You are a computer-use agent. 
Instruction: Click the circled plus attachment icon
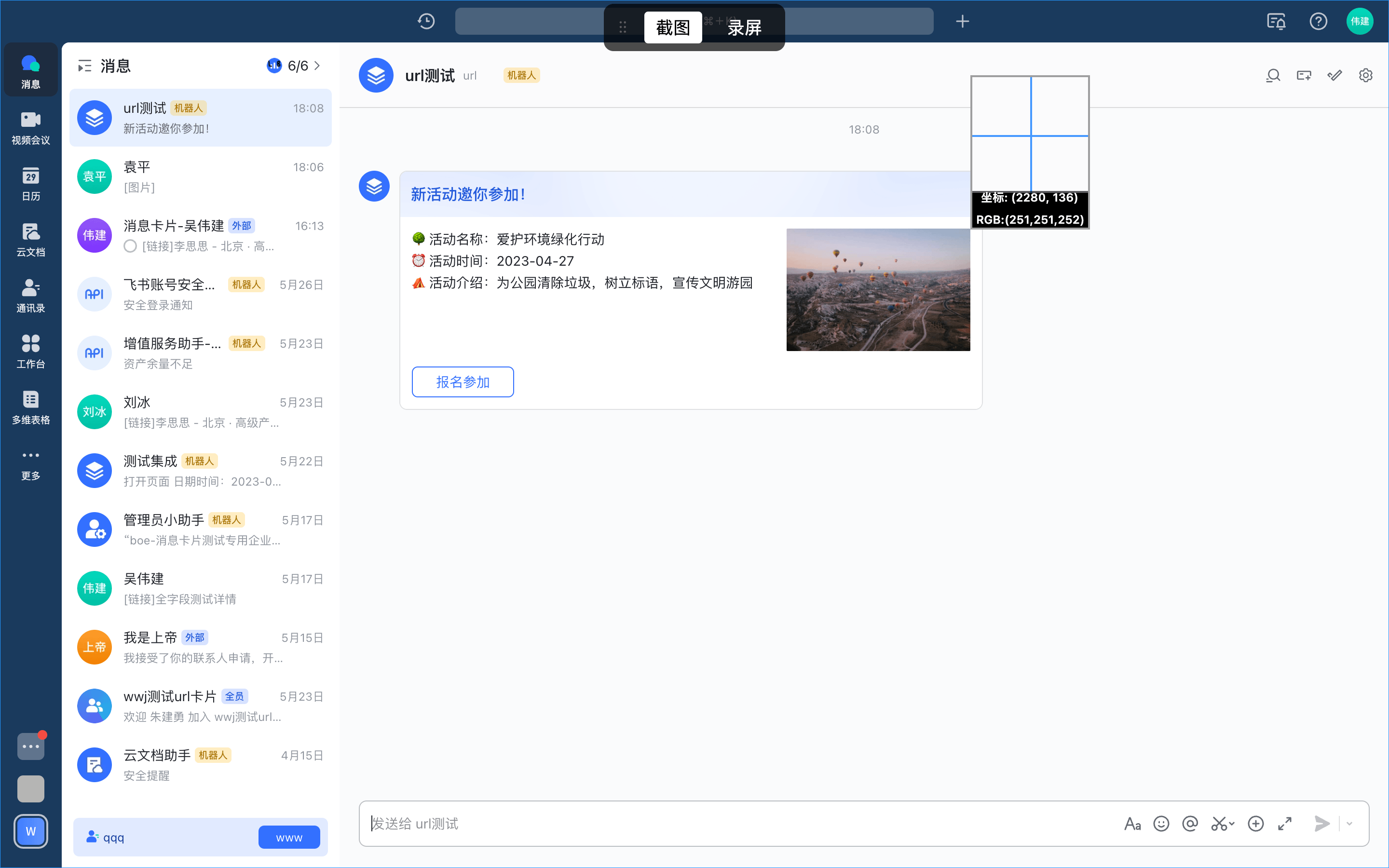pos(1256,824)
